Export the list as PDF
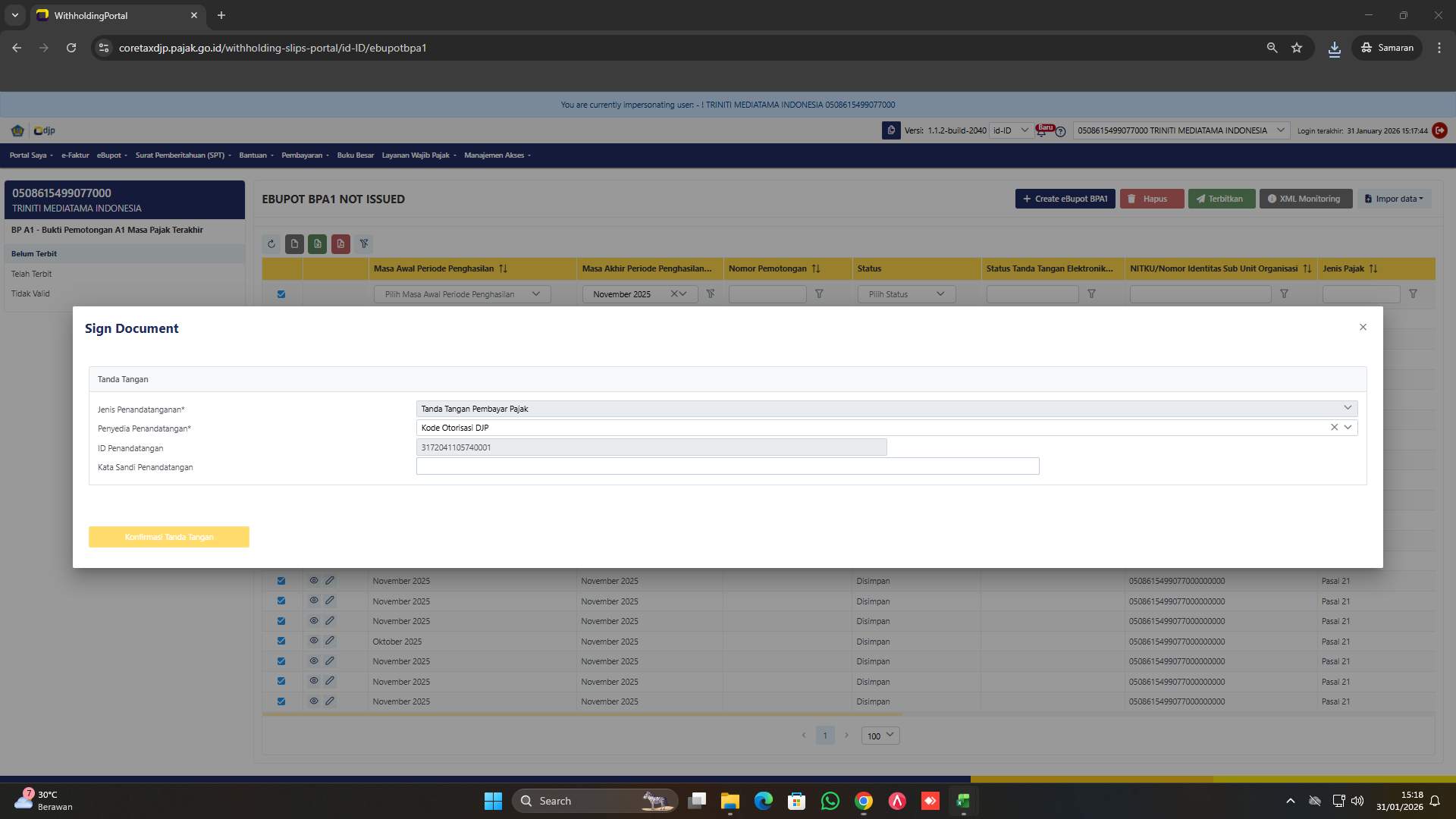The image size is (1456, 819). tap(340, 243)
